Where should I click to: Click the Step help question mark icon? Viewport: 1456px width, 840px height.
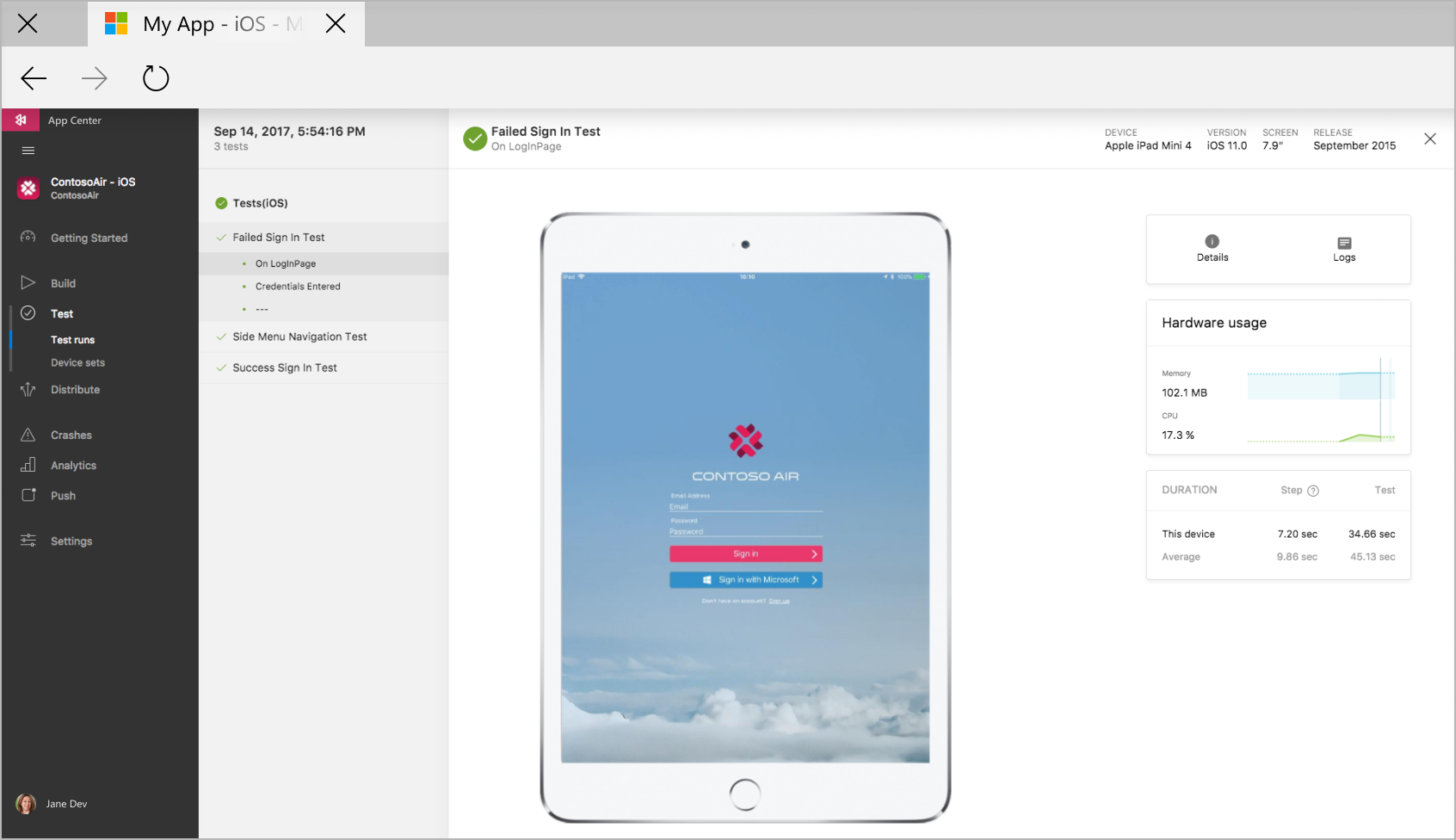click(1312, 490)
